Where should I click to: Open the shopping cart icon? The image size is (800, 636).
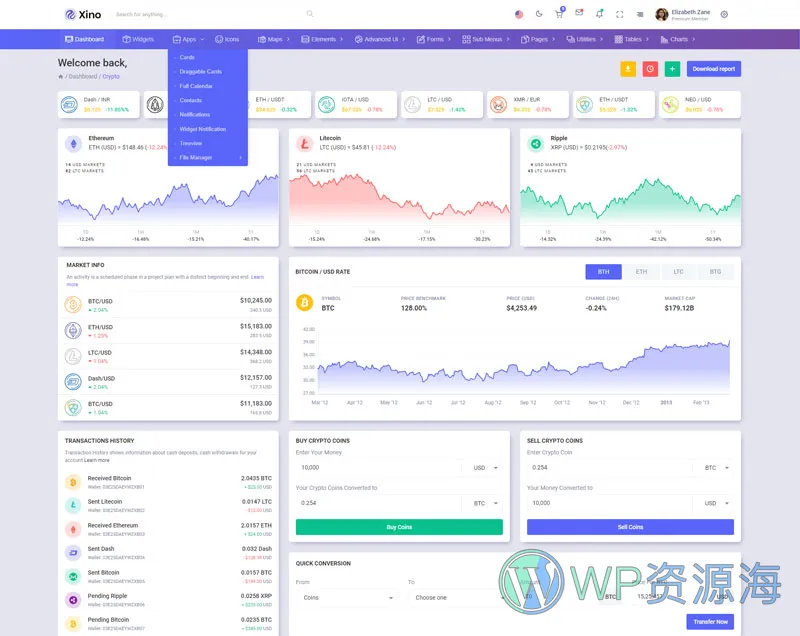(559, 14)
